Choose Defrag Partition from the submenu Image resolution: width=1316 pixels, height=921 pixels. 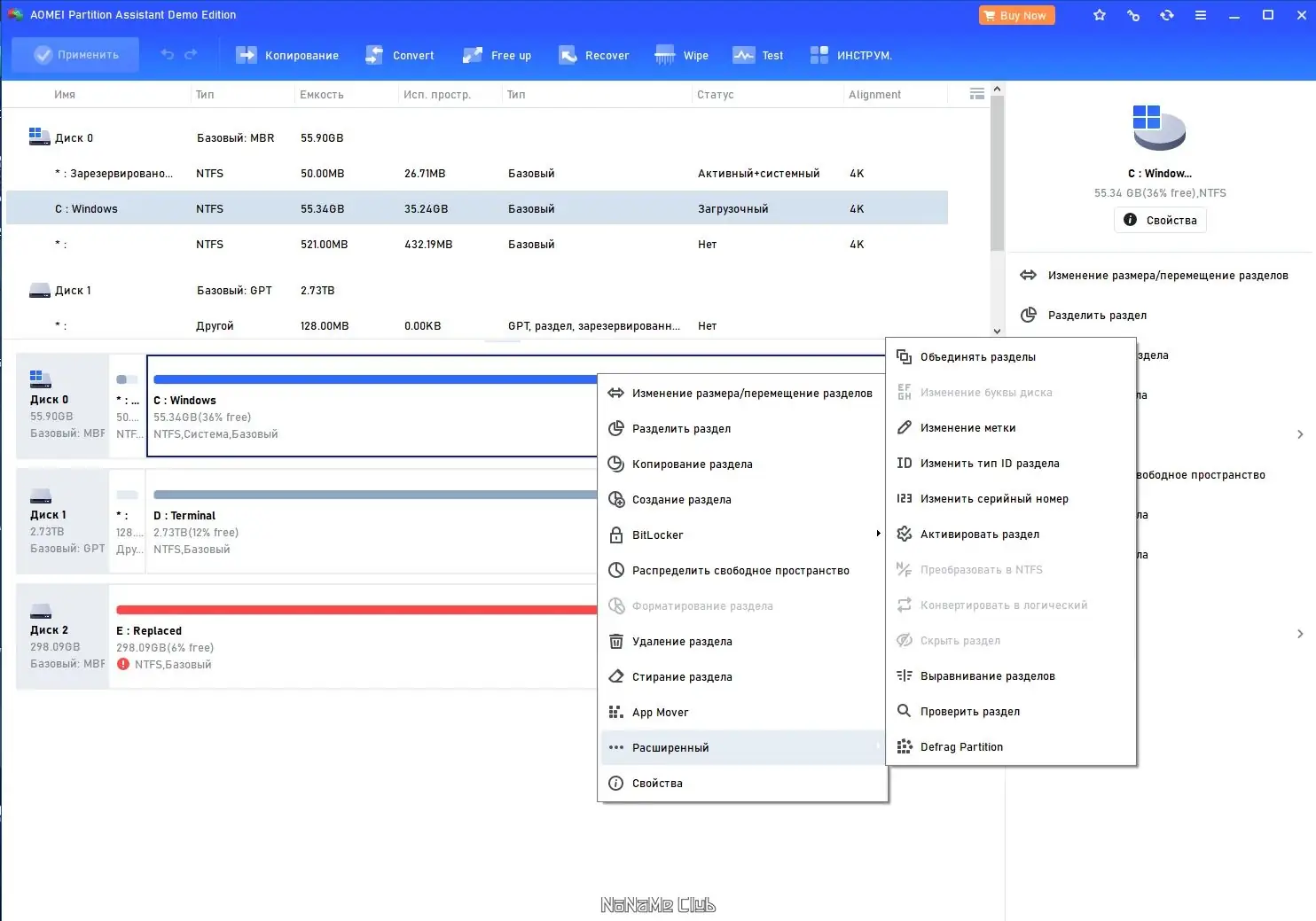pos(961,746)
